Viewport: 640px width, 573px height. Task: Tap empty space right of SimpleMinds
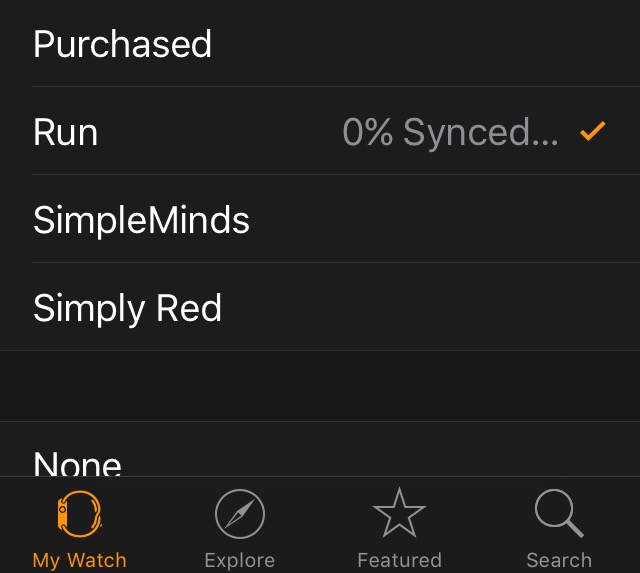(450, 220)
